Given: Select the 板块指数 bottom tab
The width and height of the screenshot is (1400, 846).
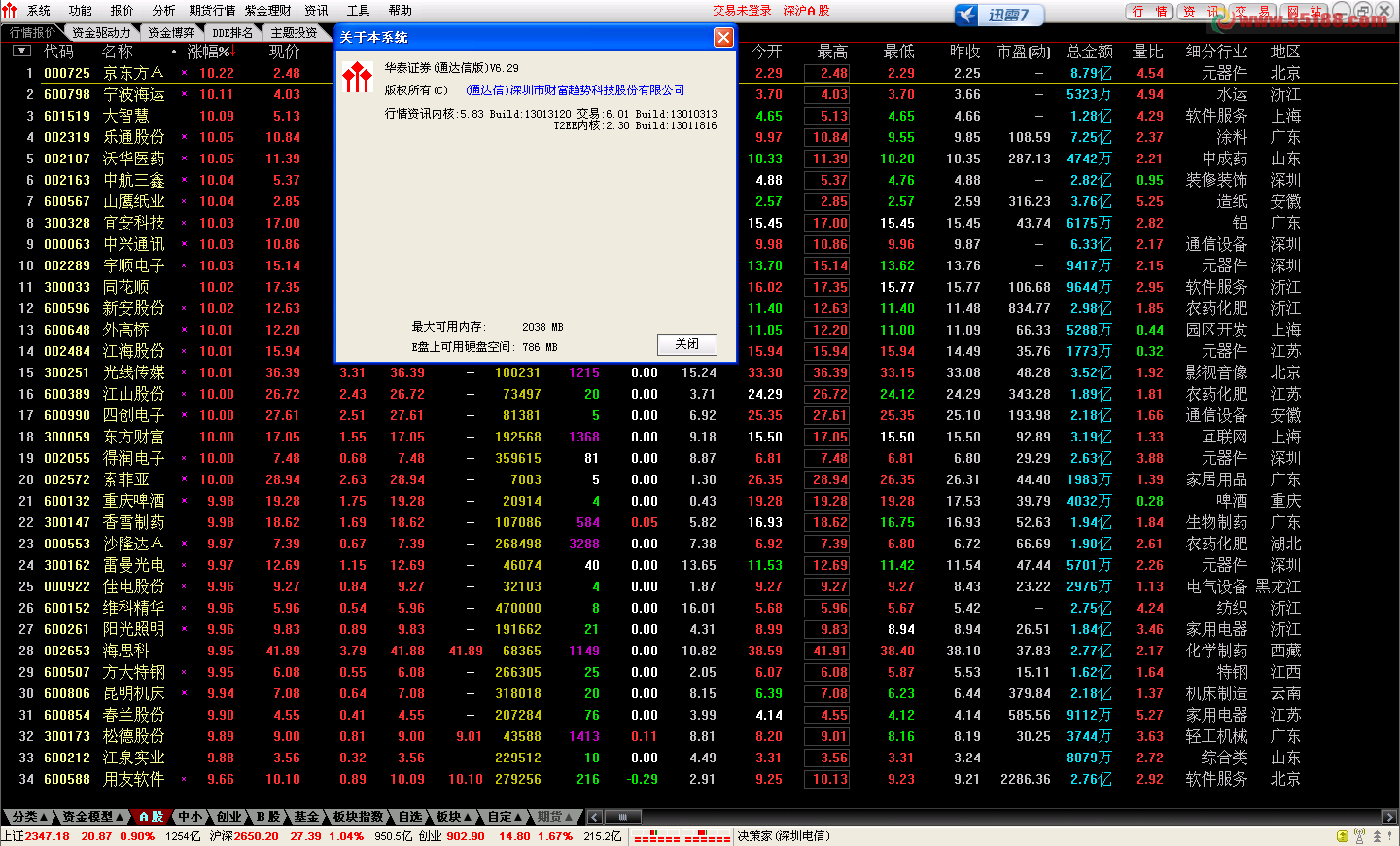Looking at the screenshot, I should point(358,817).
